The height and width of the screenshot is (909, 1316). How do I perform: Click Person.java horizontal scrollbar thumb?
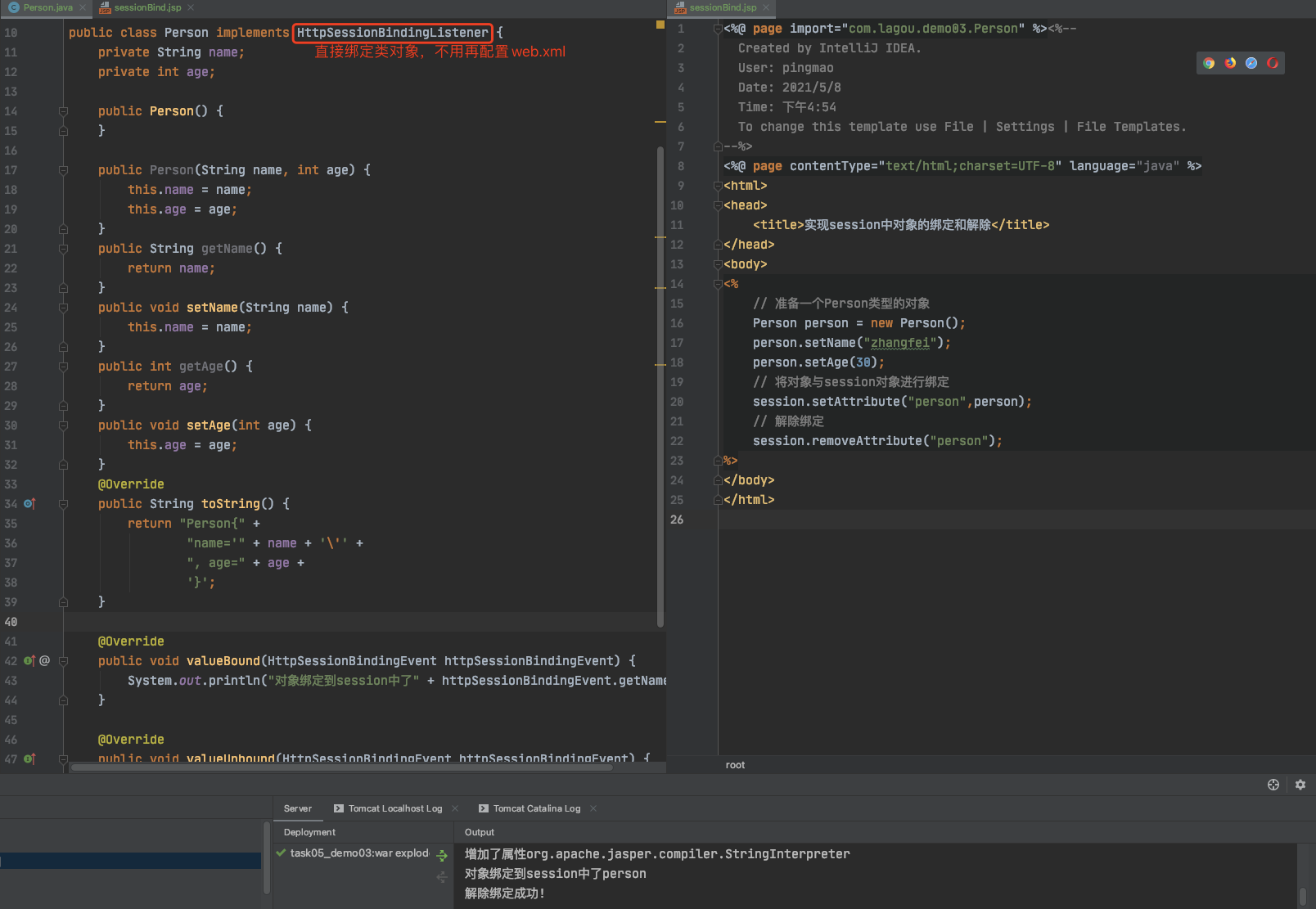click(342, 767)
